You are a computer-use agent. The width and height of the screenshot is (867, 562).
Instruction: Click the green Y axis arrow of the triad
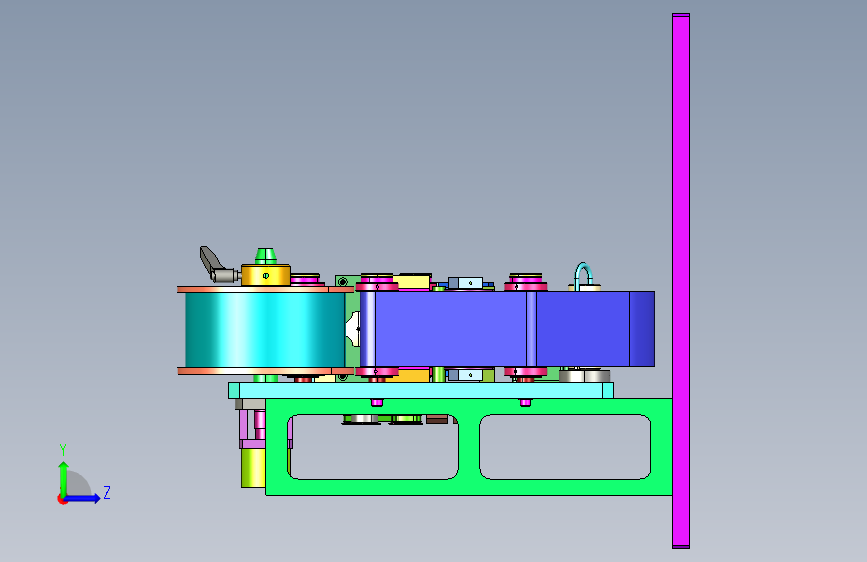click(x=64, y=478)
